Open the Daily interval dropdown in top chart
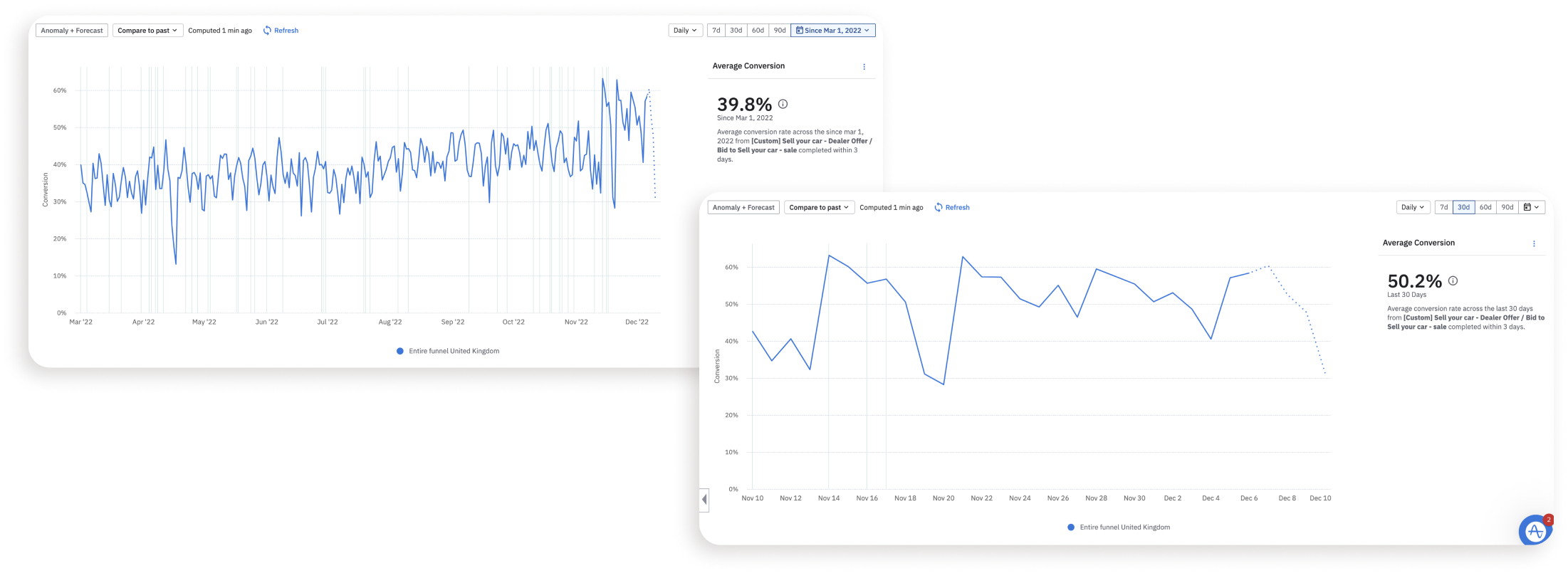1568x573 pixels. [686, 31]
